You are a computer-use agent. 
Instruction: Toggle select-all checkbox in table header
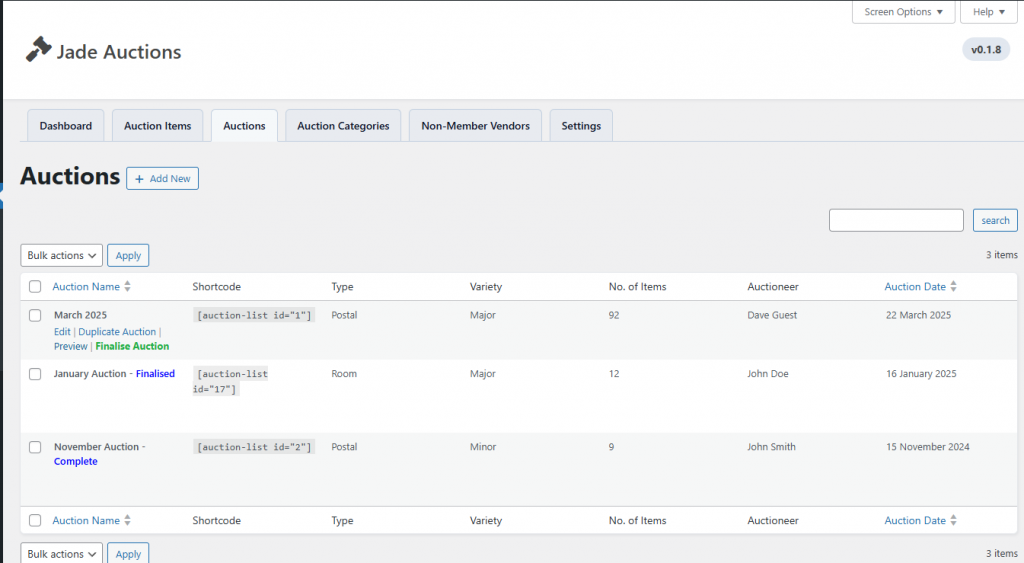35,287
